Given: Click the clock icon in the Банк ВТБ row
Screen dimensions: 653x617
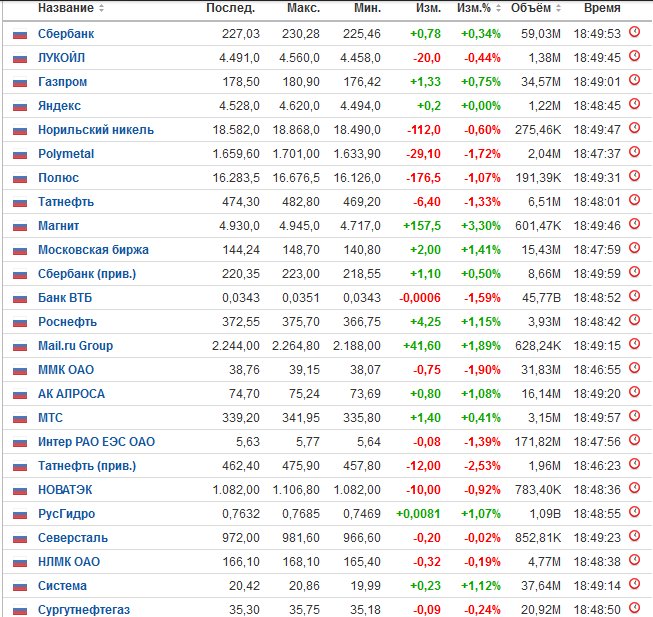Looking at the screenshot, I should pos(634,296).
